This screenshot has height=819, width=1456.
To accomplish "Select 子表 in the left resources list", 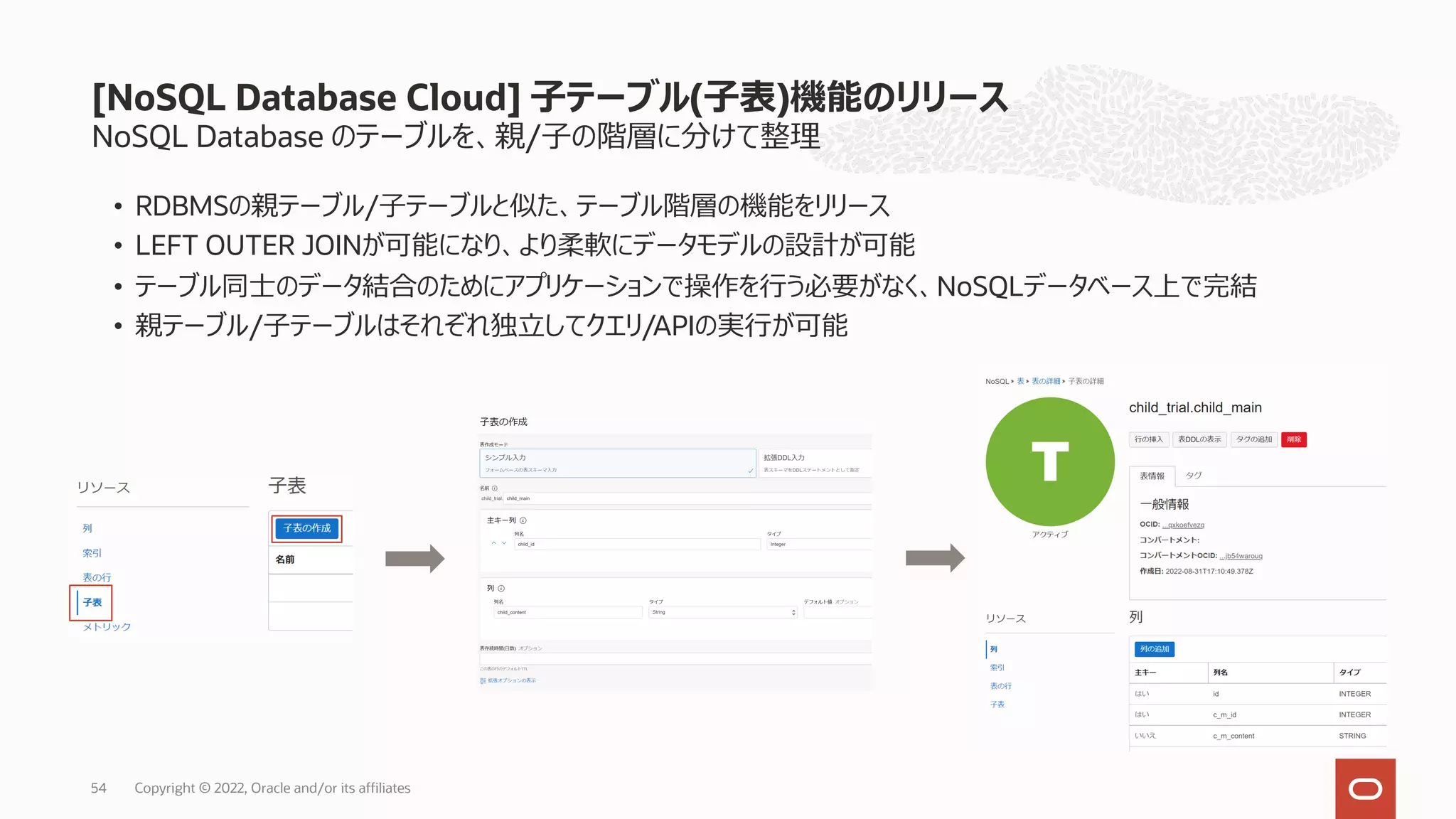I will 92,602.
